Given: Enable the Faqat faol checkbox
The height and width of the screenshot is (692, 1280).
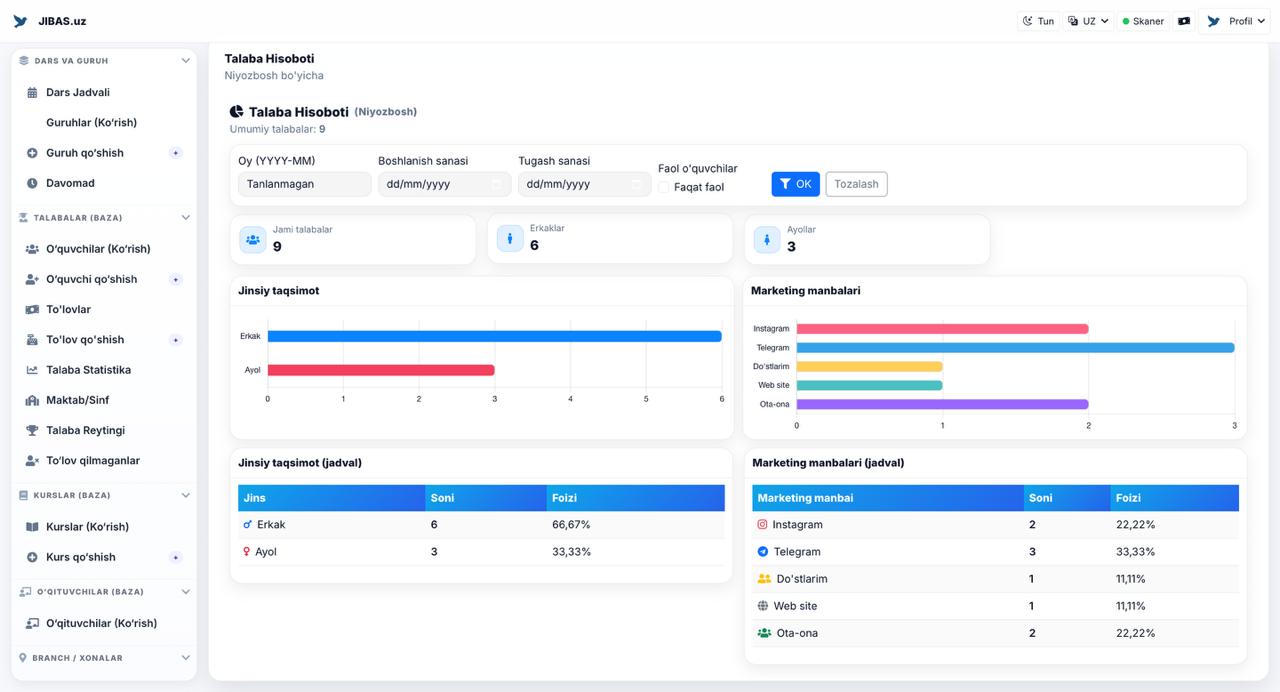Looking at the screenshot, I should coord(664,187).
